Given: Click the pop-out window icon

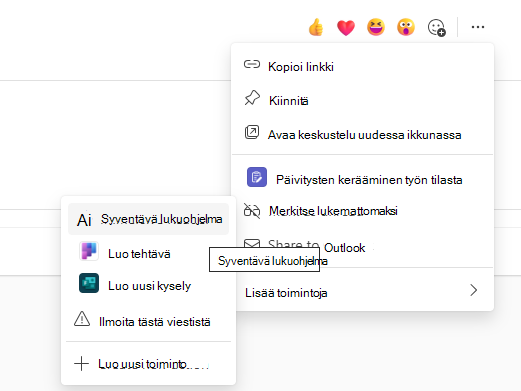Looking at the screenshot, I should 252,132.
